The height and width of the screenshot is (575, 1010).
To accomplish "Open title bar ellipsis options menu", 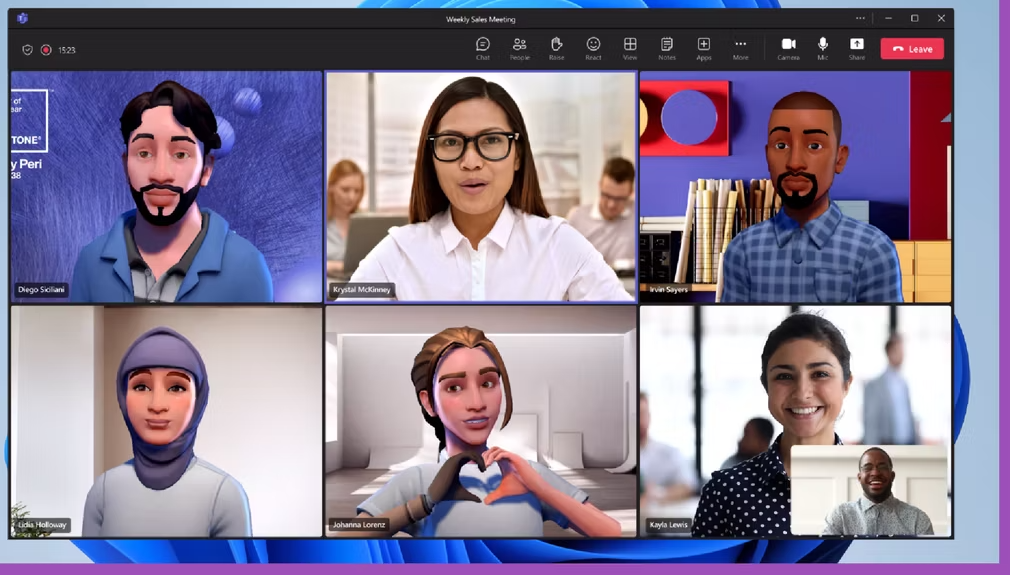I will tap(860, 18).
